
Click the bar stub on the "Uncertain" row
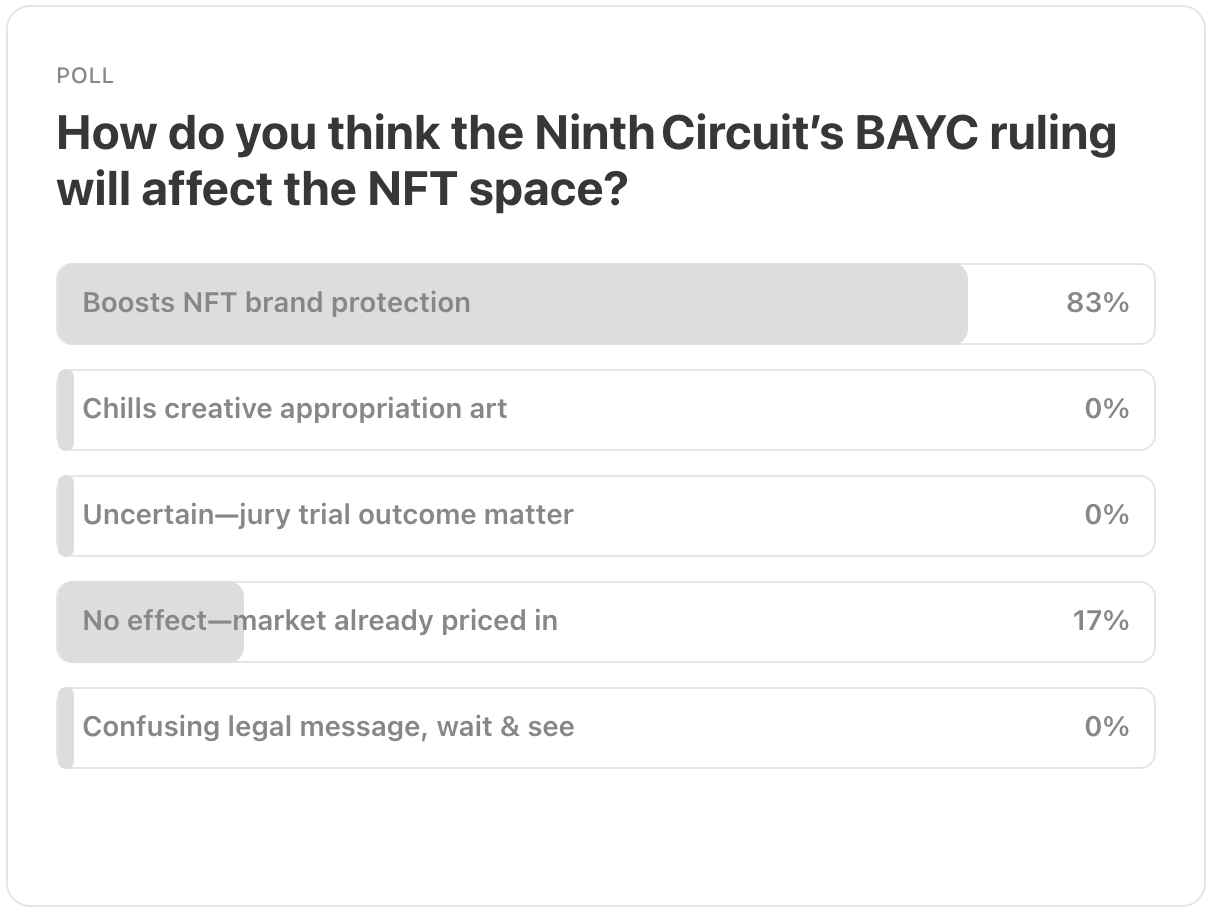pos(66,516)
